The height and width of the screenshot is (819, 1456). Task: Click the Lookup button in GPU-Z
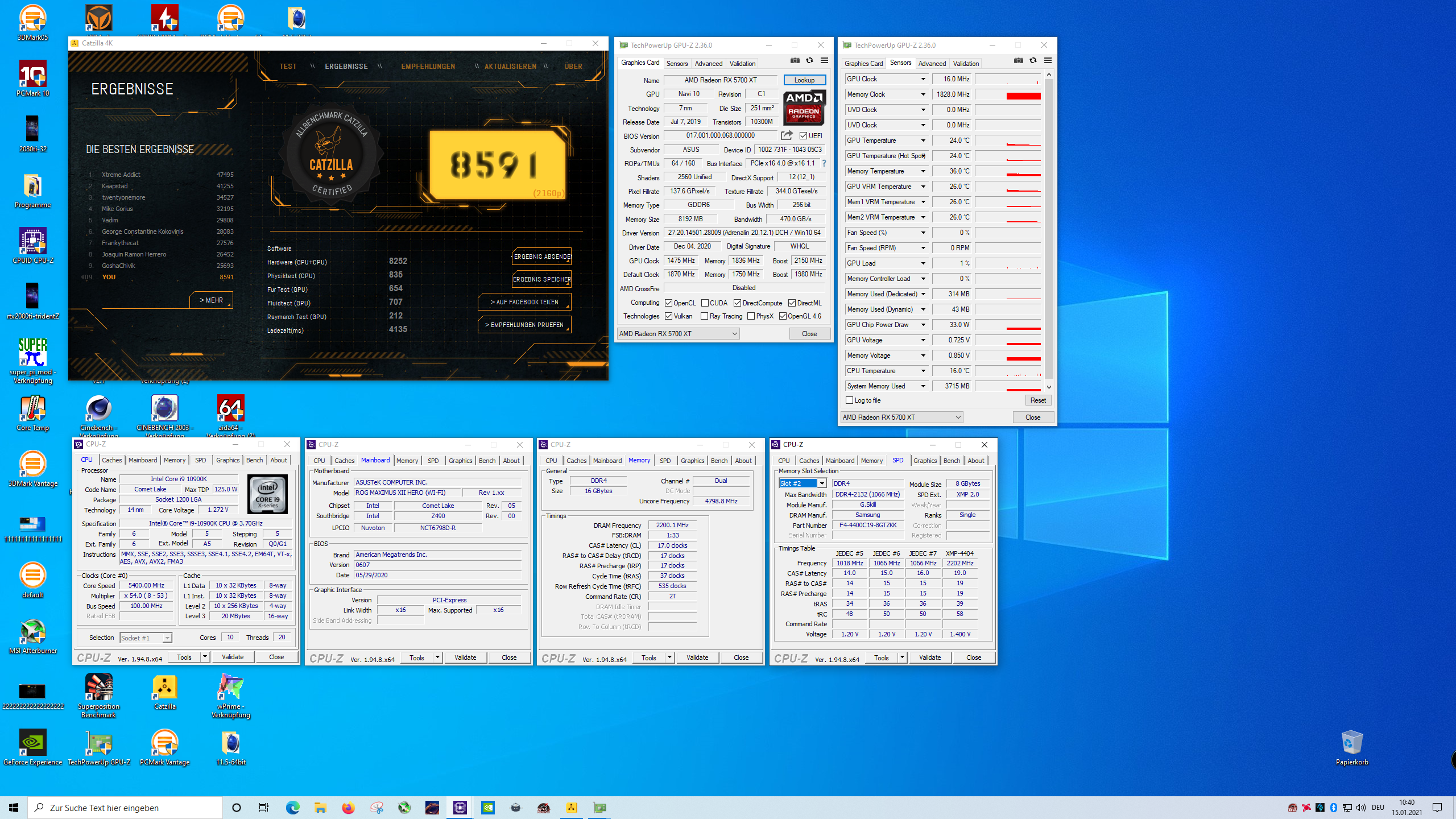pos(804,80)
